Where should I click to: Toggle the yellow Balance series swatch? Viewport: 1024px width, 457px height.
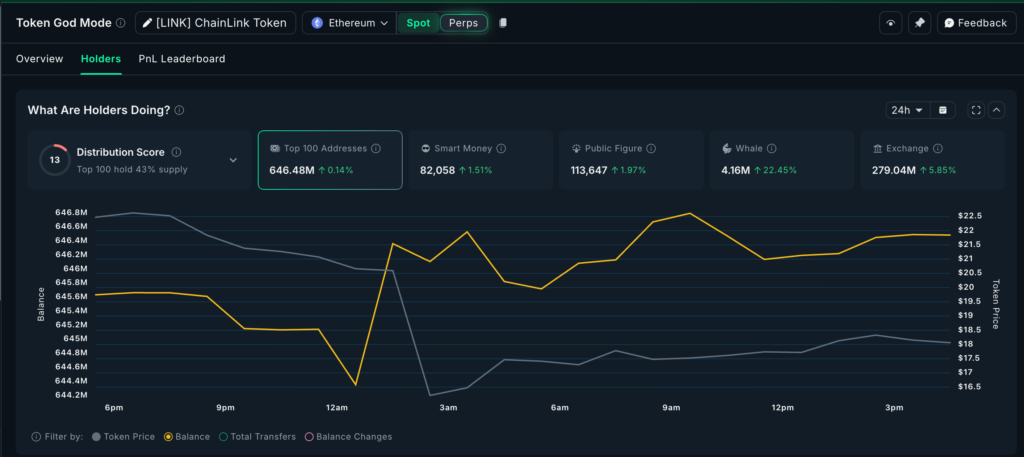(x=168, y=437)
